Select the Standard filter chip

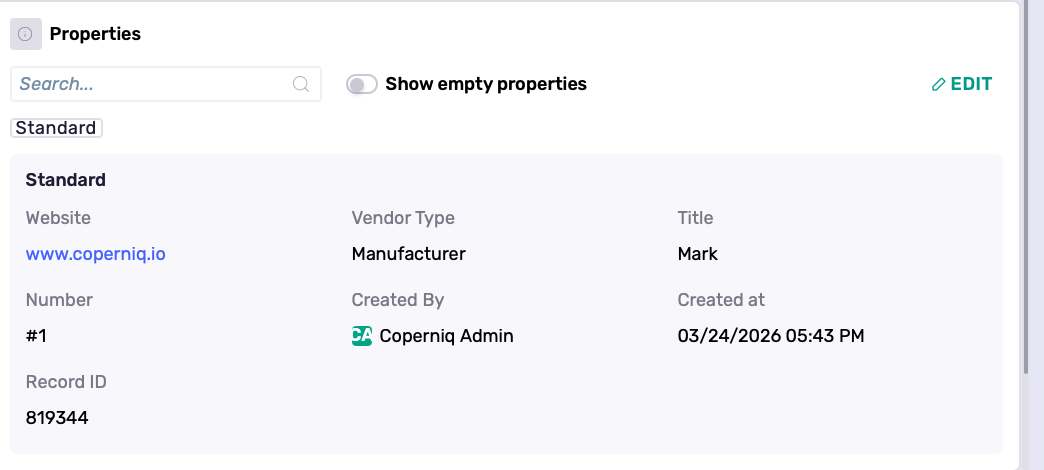pos(56,128)
